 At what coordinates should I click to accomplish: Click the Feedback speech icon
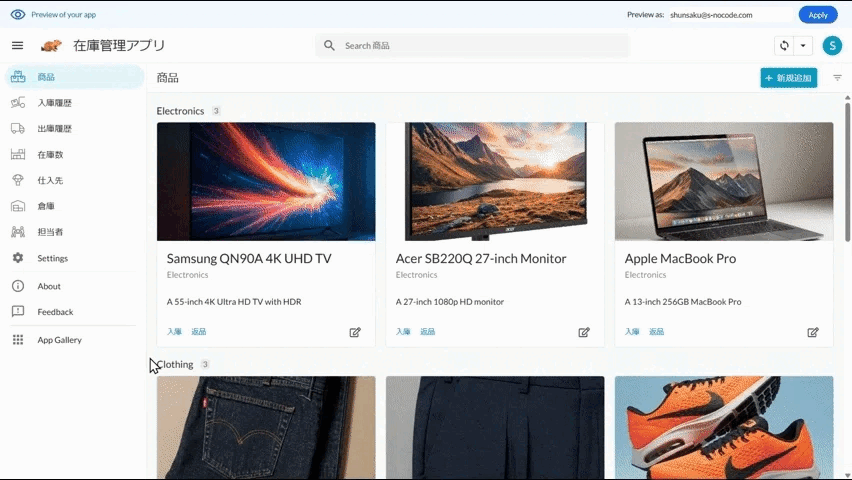pos(18,311)
